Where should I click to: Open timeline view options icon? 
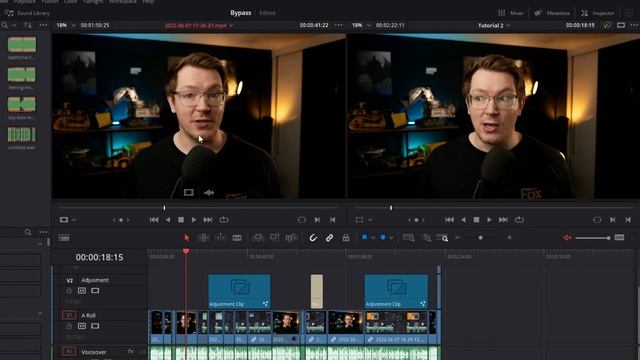click(64, 238)
